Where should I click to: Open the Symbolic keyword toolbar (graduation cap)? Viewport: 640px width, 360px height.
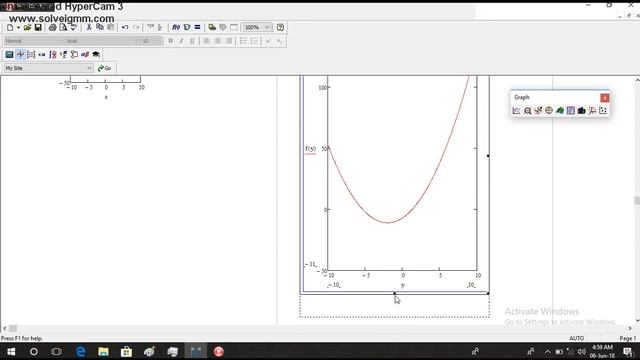pos(96,54)
